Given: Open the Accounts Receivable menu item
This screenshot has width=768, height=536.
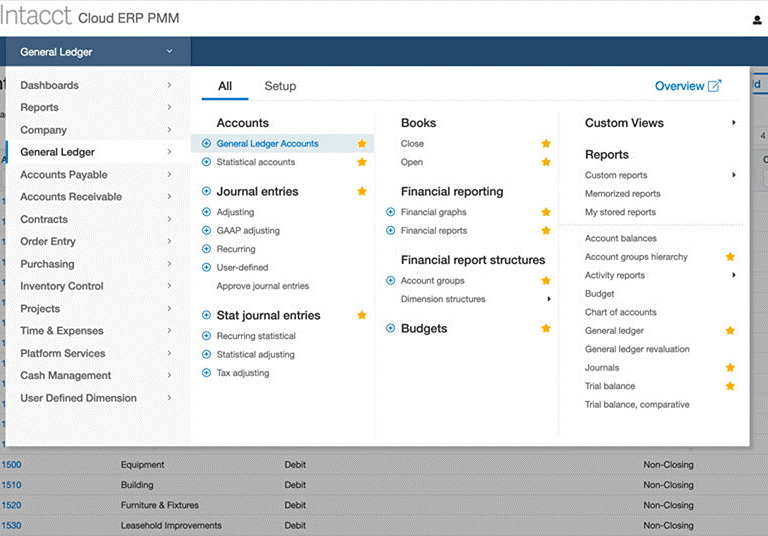Looking at the screenshot, I should (97, 196).
